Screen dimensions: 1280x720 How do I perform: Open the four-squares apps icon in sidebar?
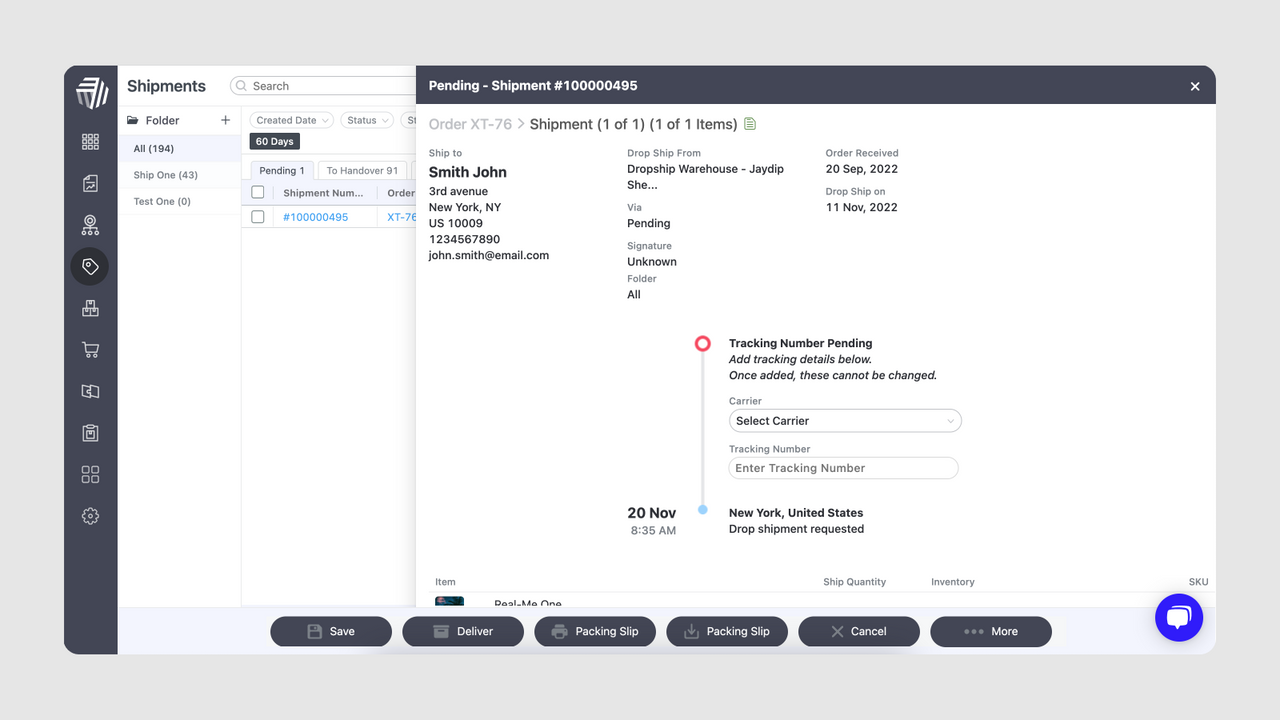(91, 475)
